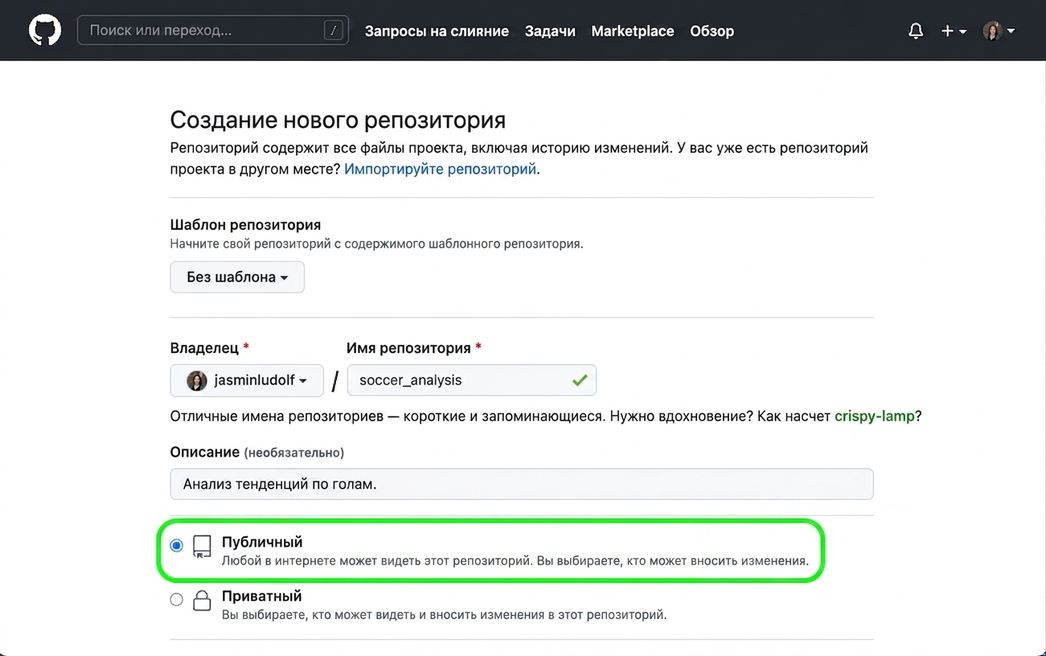Click the "Шаблон репозитория" label

245,225
